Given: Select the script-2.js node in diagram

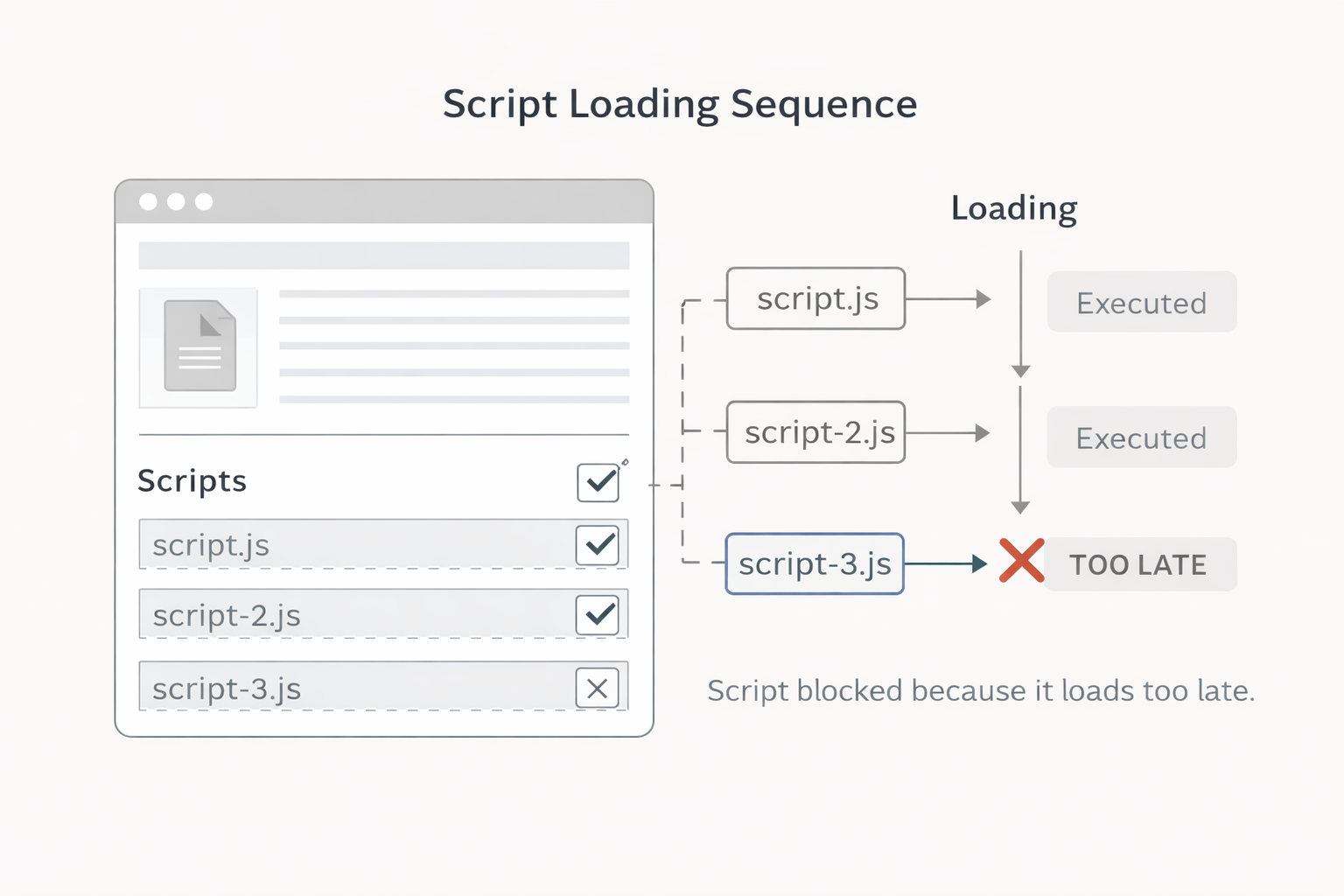Looking at the screenshot, I should pyautogui.click(x=815, y=433).
